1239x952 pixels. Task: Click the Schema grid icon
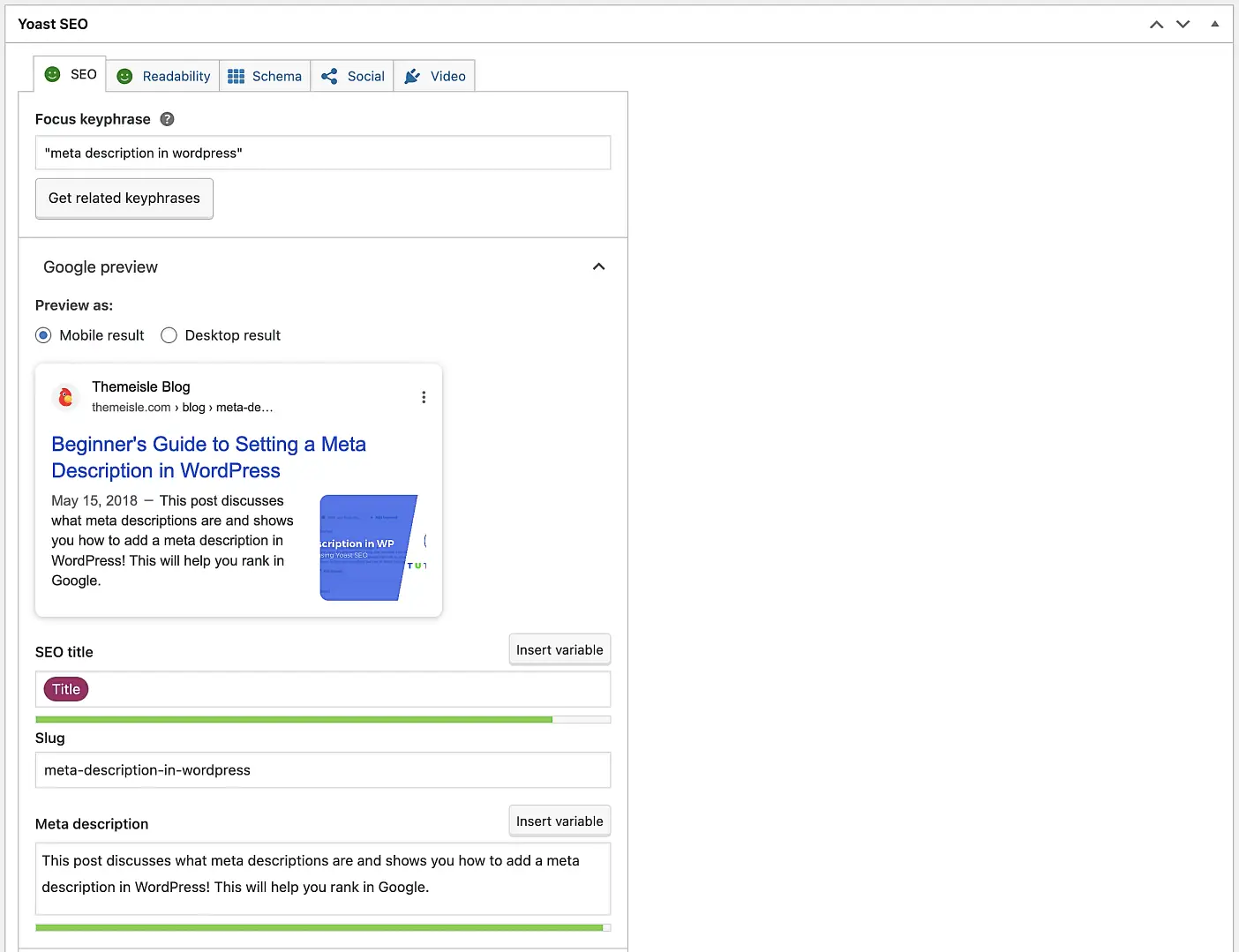click(x=235, y=76)
